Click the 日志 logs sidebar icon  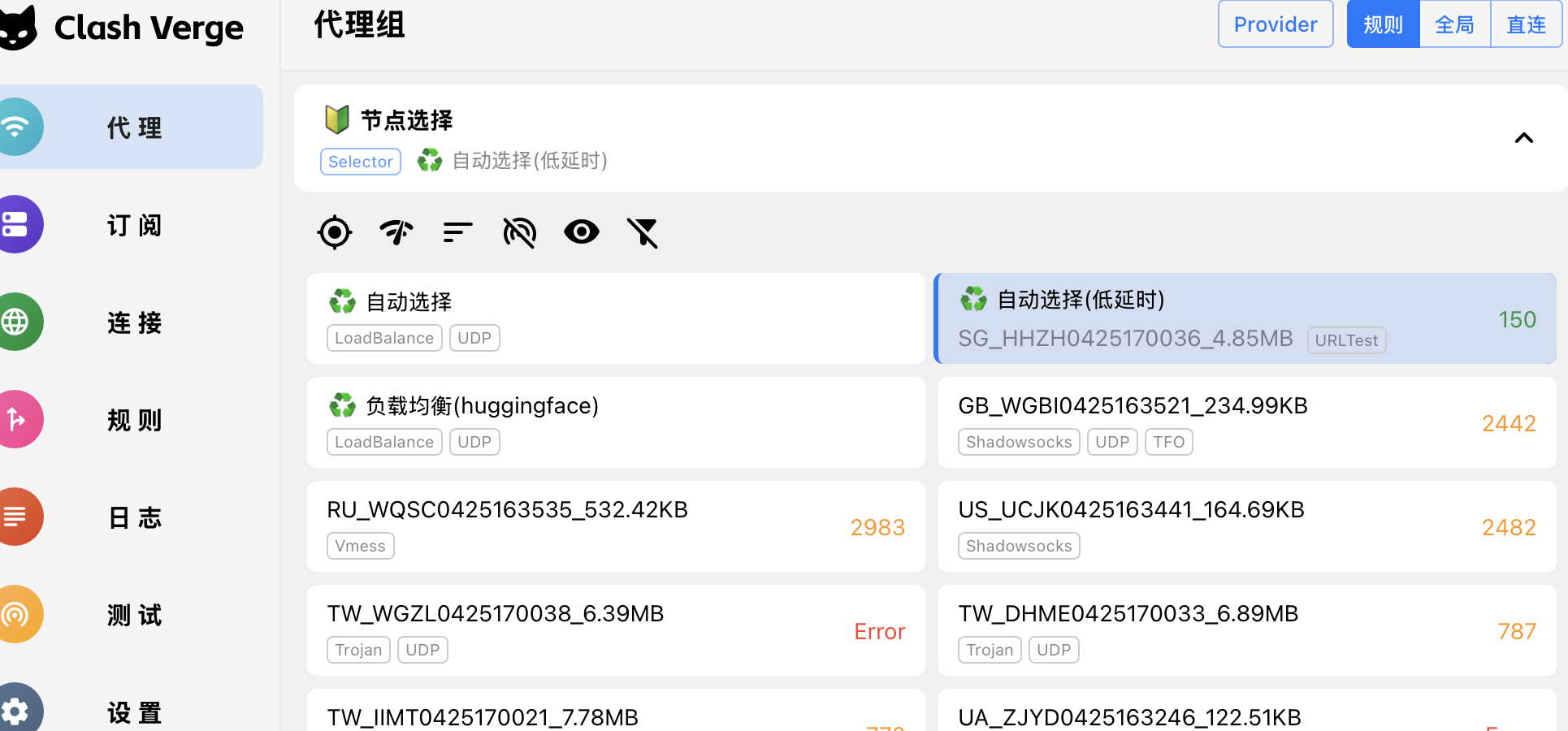(16, 517)
